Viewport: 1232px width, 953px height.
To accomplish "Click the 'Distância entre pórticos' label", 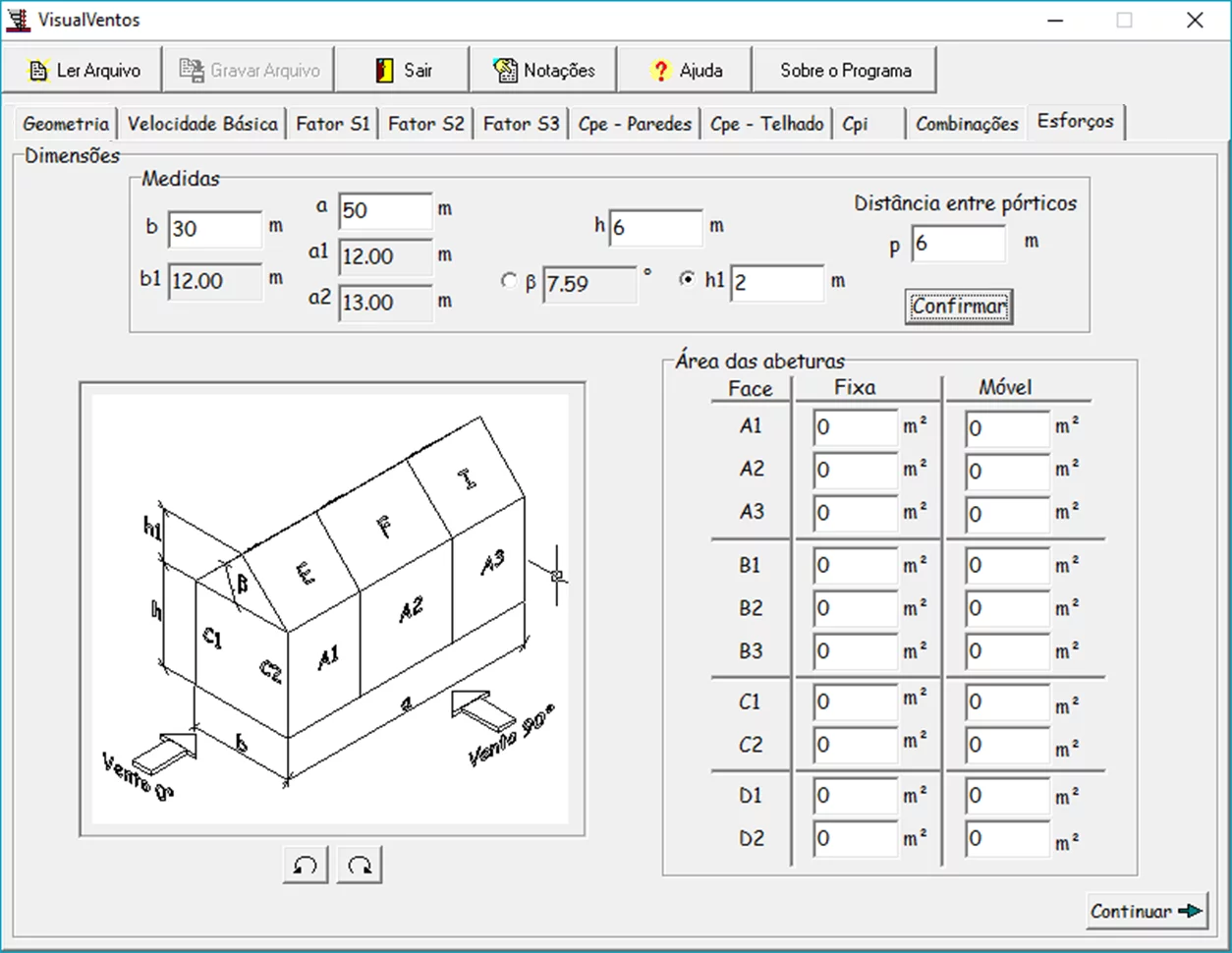I will (x=965, y=203).
